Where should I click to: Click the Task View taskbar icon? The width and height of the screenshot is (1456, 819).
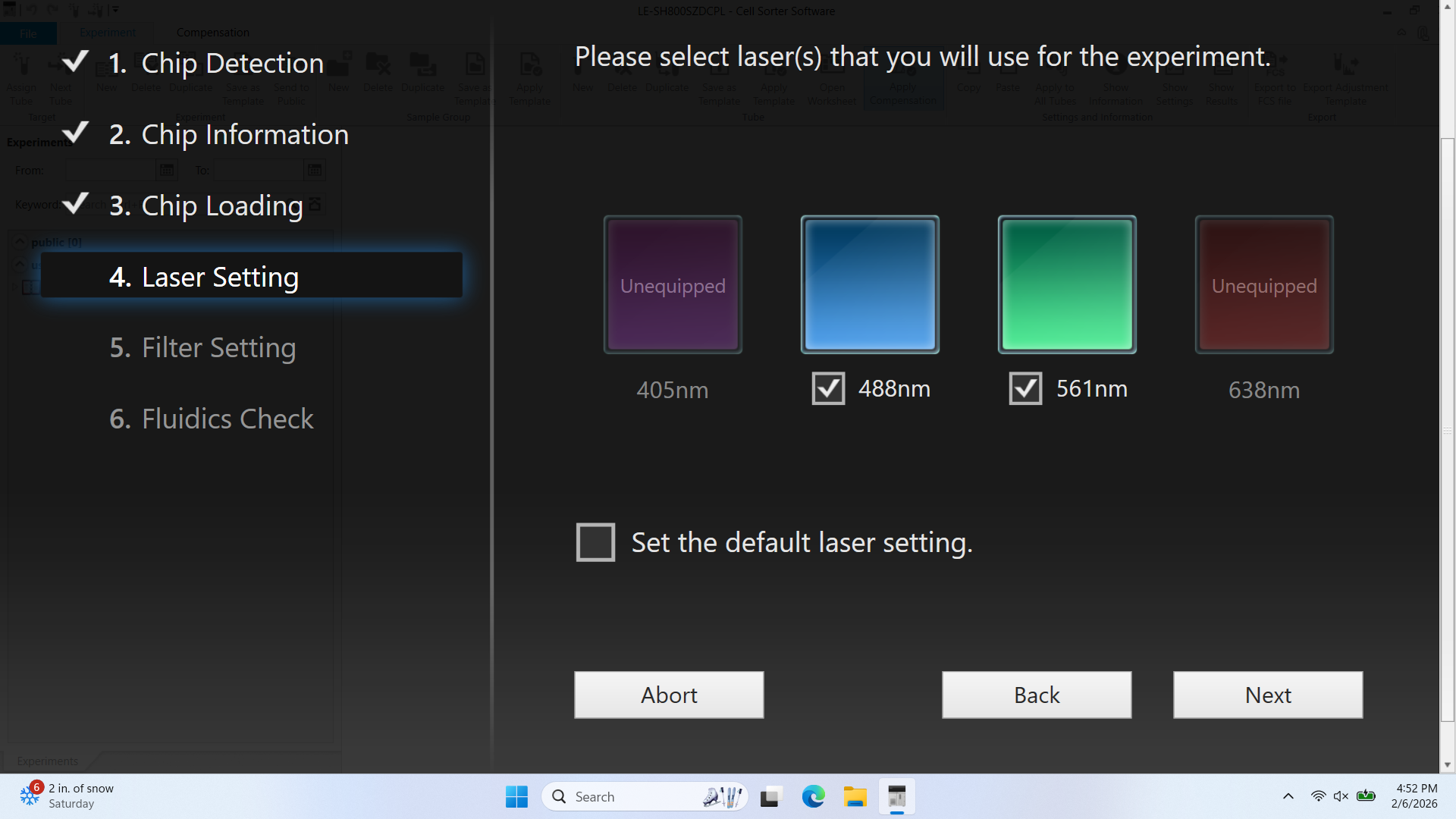(x=770, y=797)
